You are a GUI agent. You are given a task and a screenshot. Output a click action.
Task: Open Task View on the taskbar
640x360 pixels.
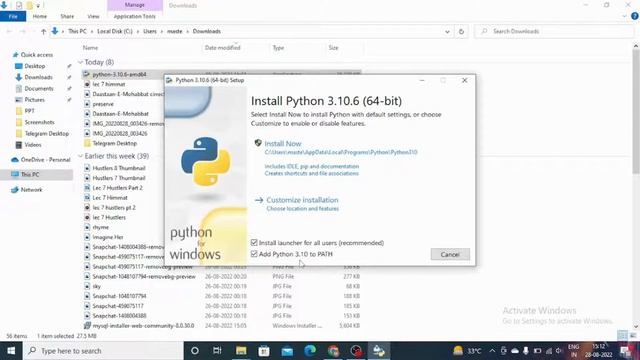point(217,351)
